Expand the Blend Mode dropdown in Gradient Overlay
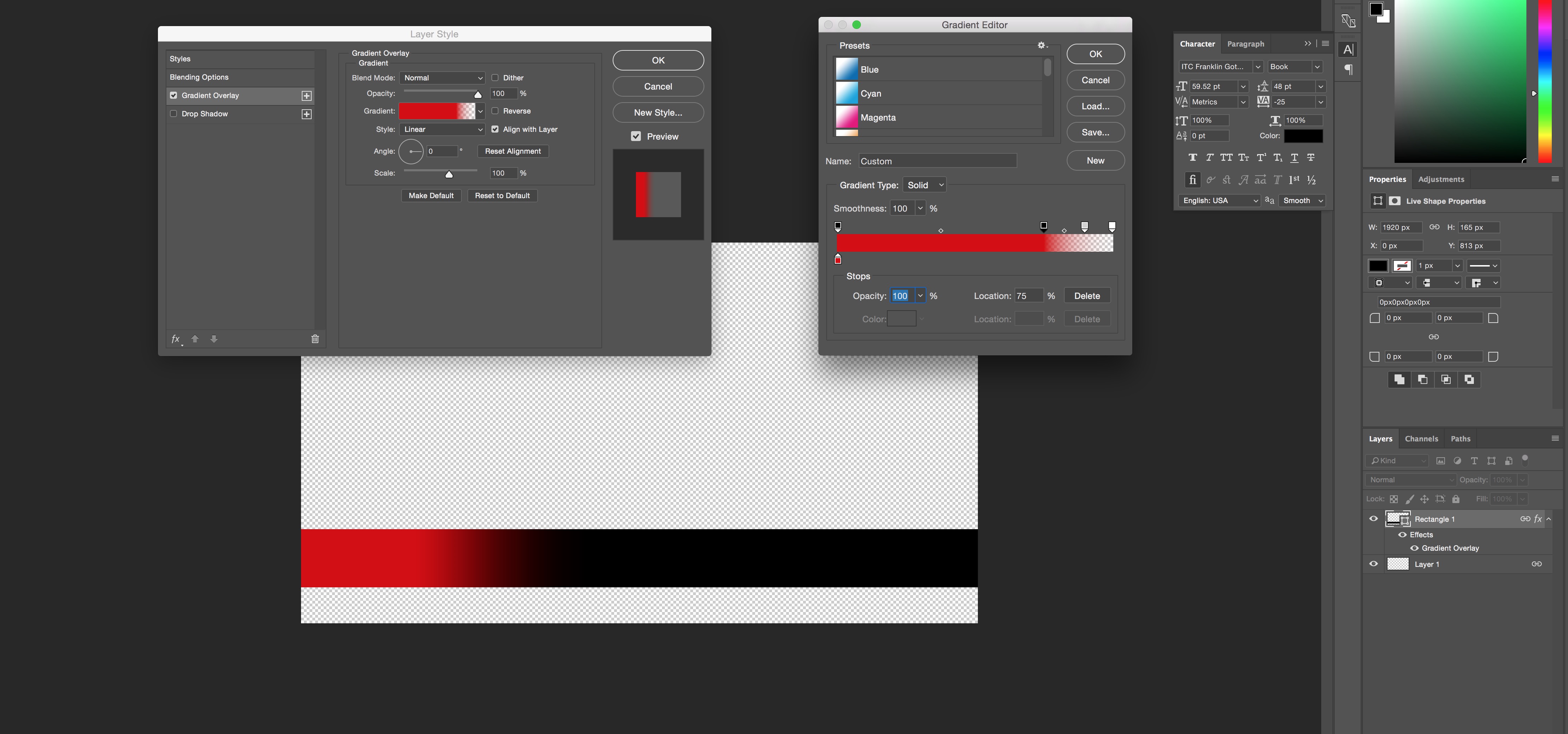The image size is (1568, 734). pyautogui.click(x=441, y=77)
